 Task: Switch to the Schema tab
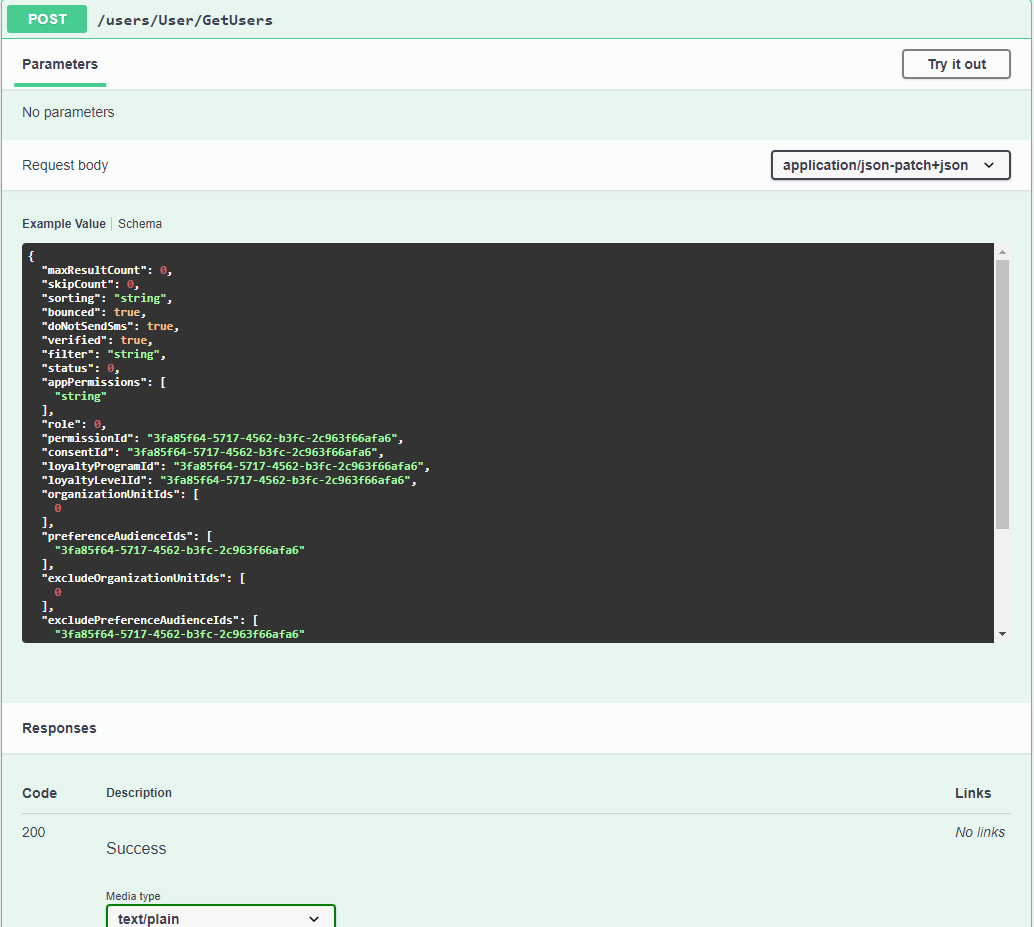point(140,224)
